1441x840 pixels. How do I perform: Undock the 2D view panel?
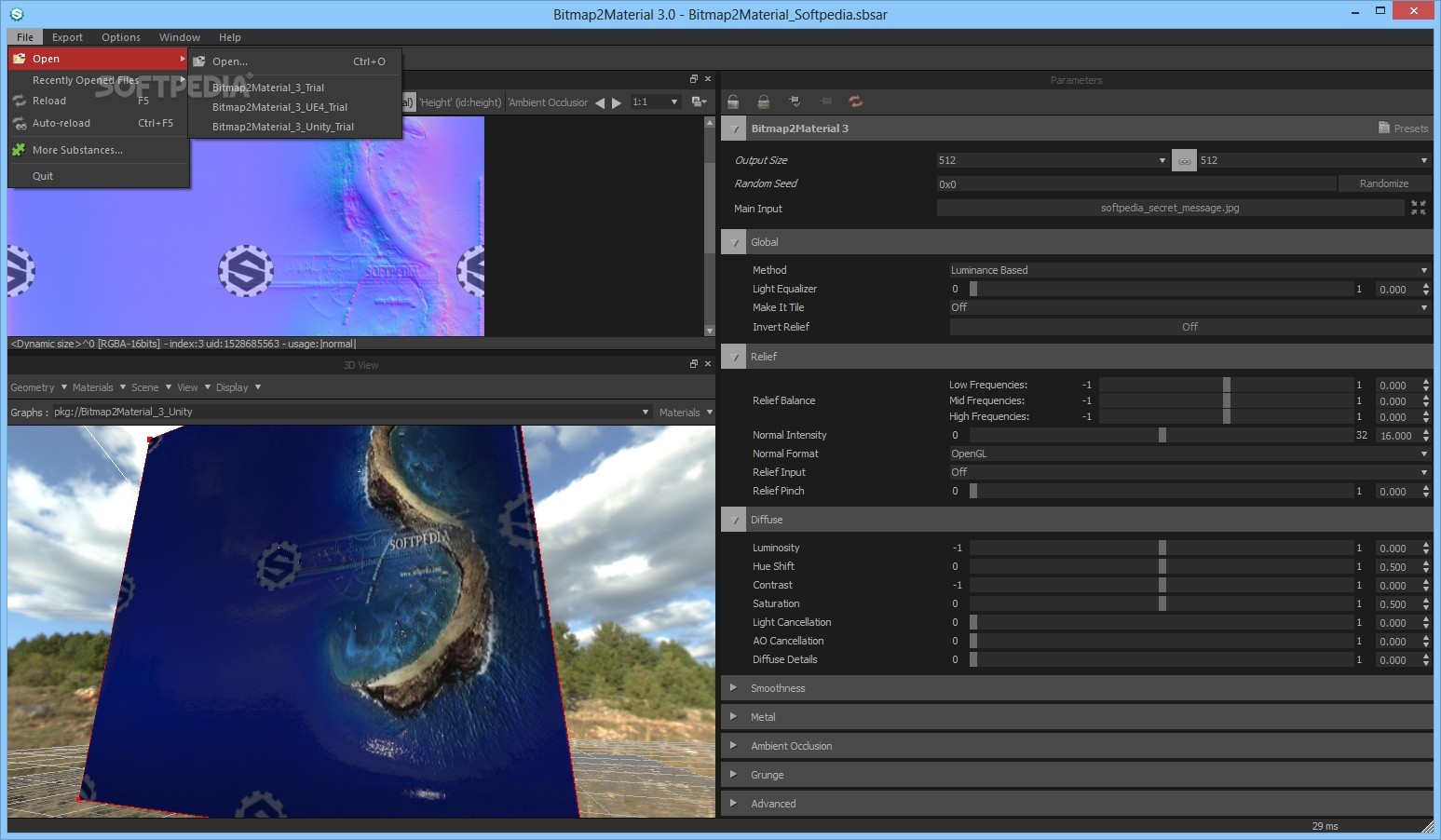click(x=694, y=79)
